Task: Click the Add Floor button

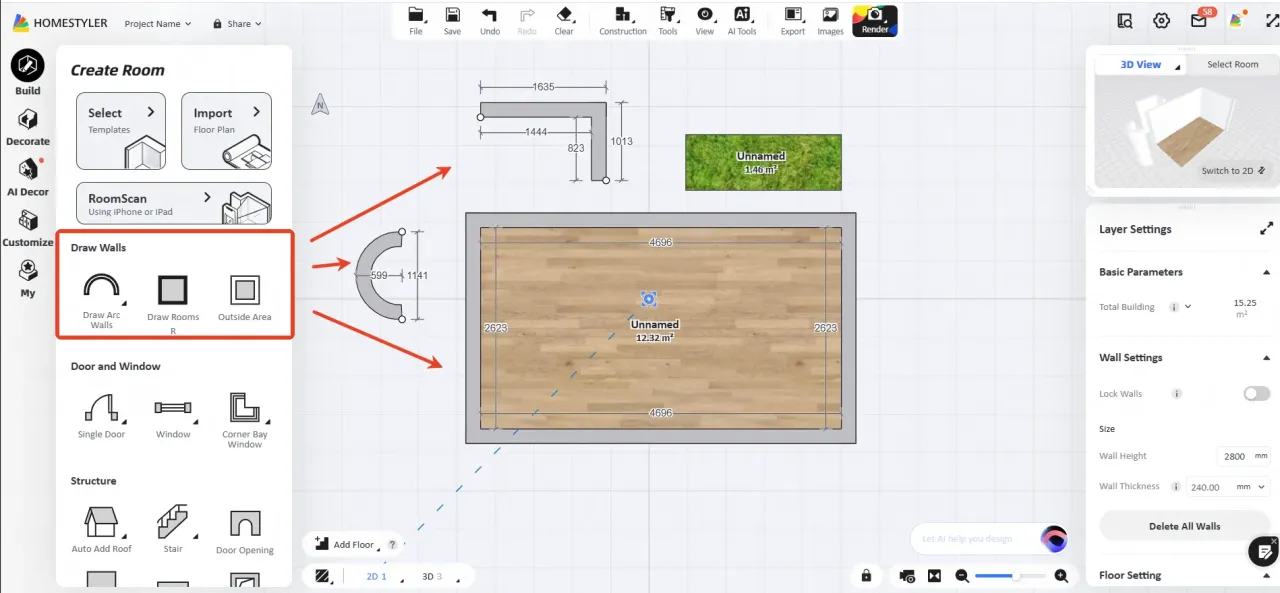Action: coord(345,544)
